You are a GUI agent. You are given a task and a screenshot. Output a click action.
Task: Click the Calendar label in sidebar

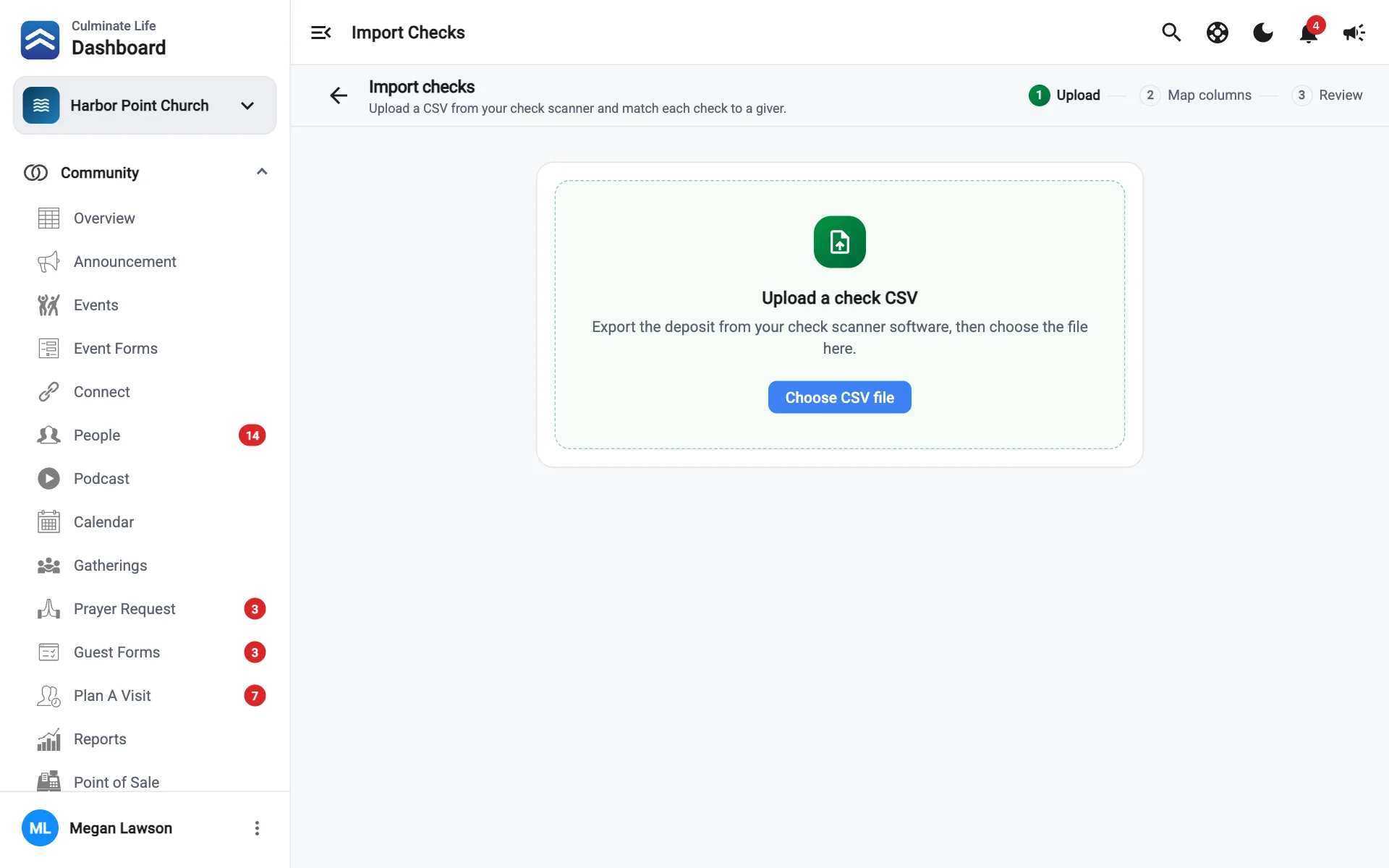pos(103,522)
